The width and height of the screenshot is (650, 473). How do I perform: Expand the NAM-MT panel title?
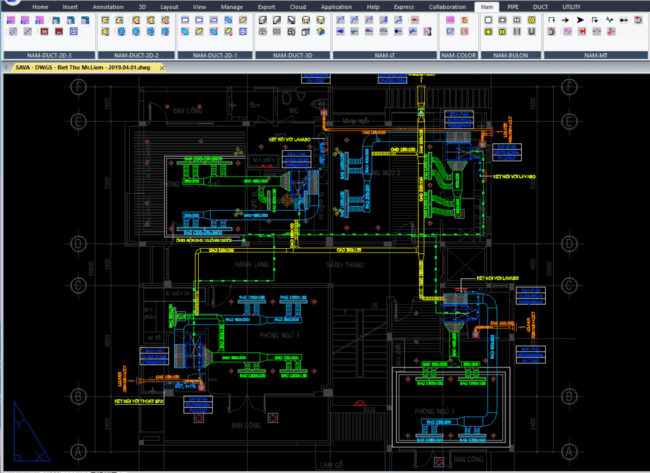(x=596, y=55)
